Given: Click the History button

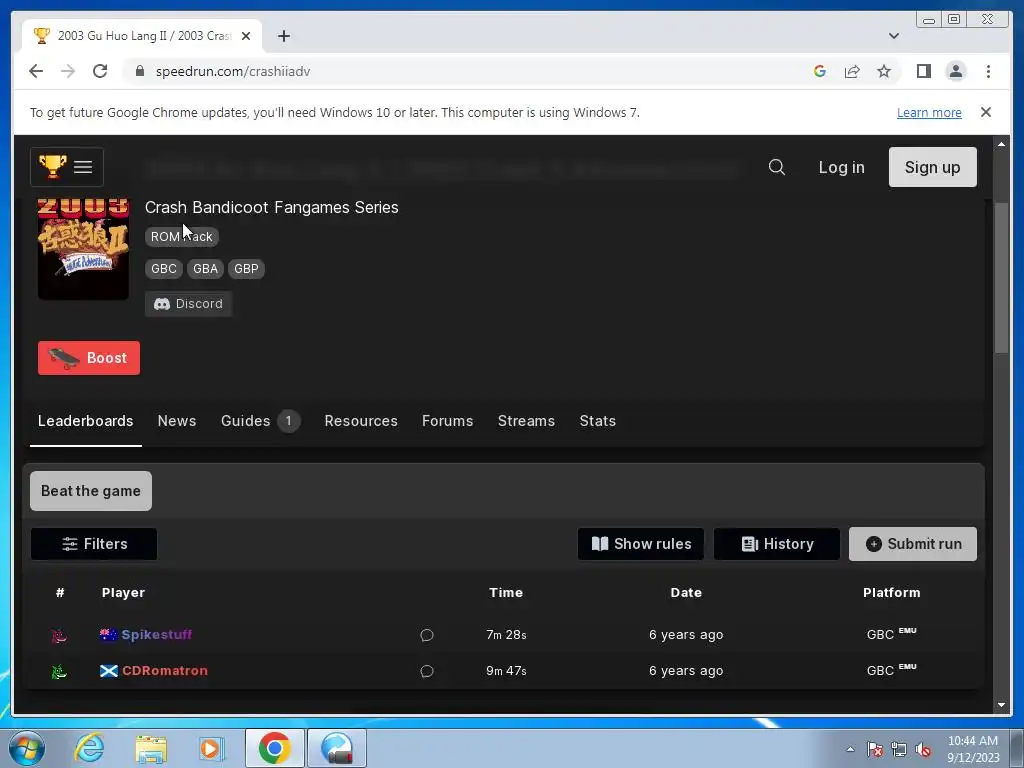Looking at the screenshot, I should tap(776, 544).
